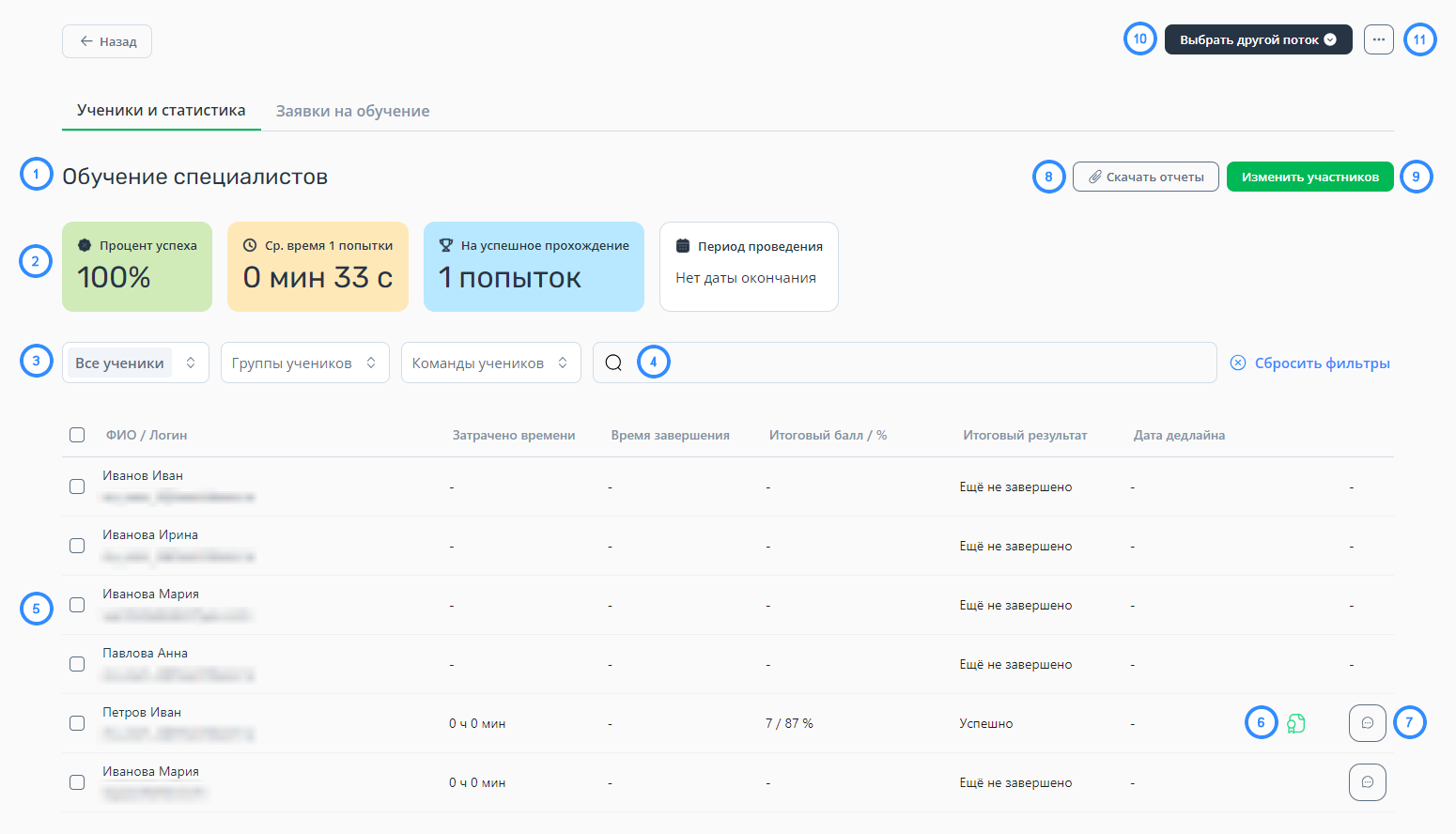Open comment icon in Петров Иван row
Image resolution: width=1456 pixels, height=834 pixels.
pyautogui.click(x=1367, y=723)
